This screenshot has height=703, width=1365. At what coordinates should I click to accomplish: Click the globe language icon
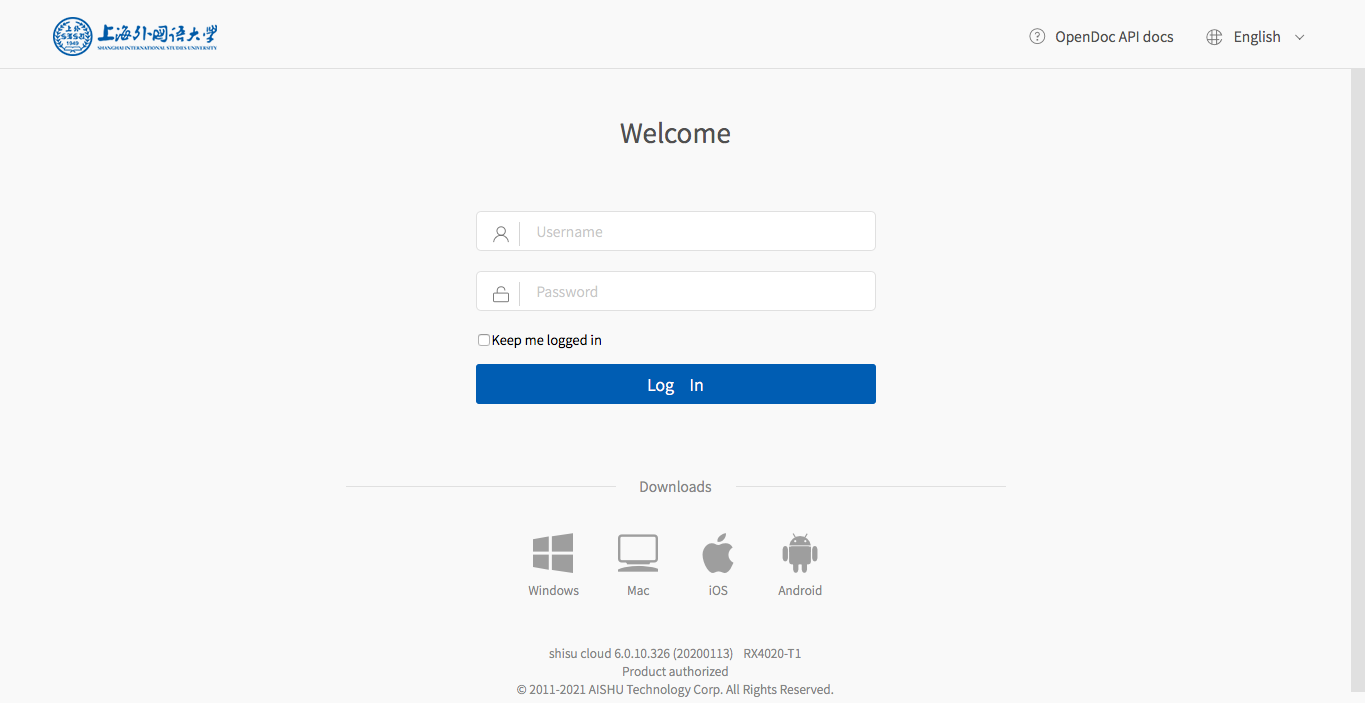click(1214, 37)
